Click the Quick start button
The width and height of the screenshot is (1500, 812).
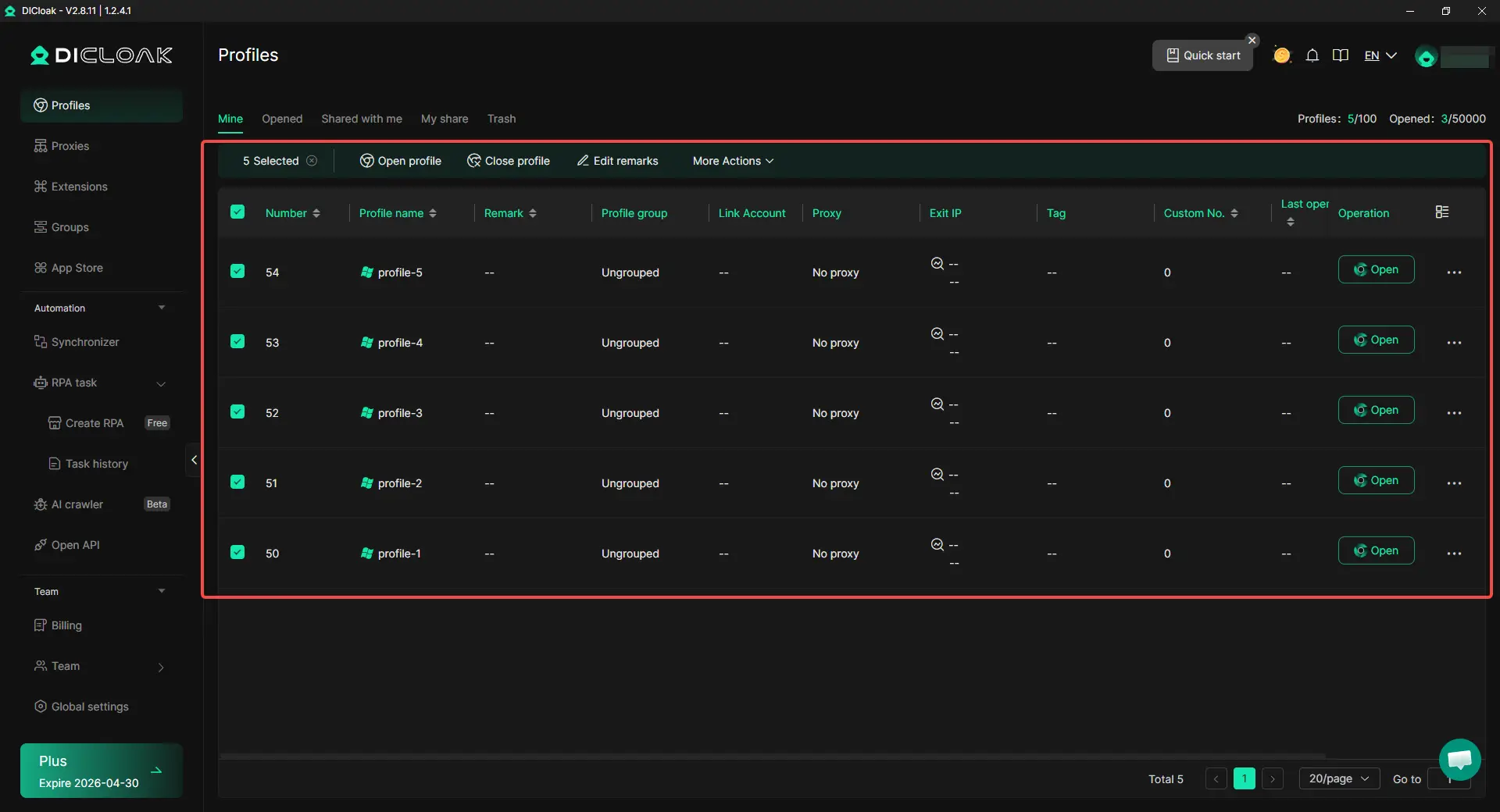point(1203,55)
